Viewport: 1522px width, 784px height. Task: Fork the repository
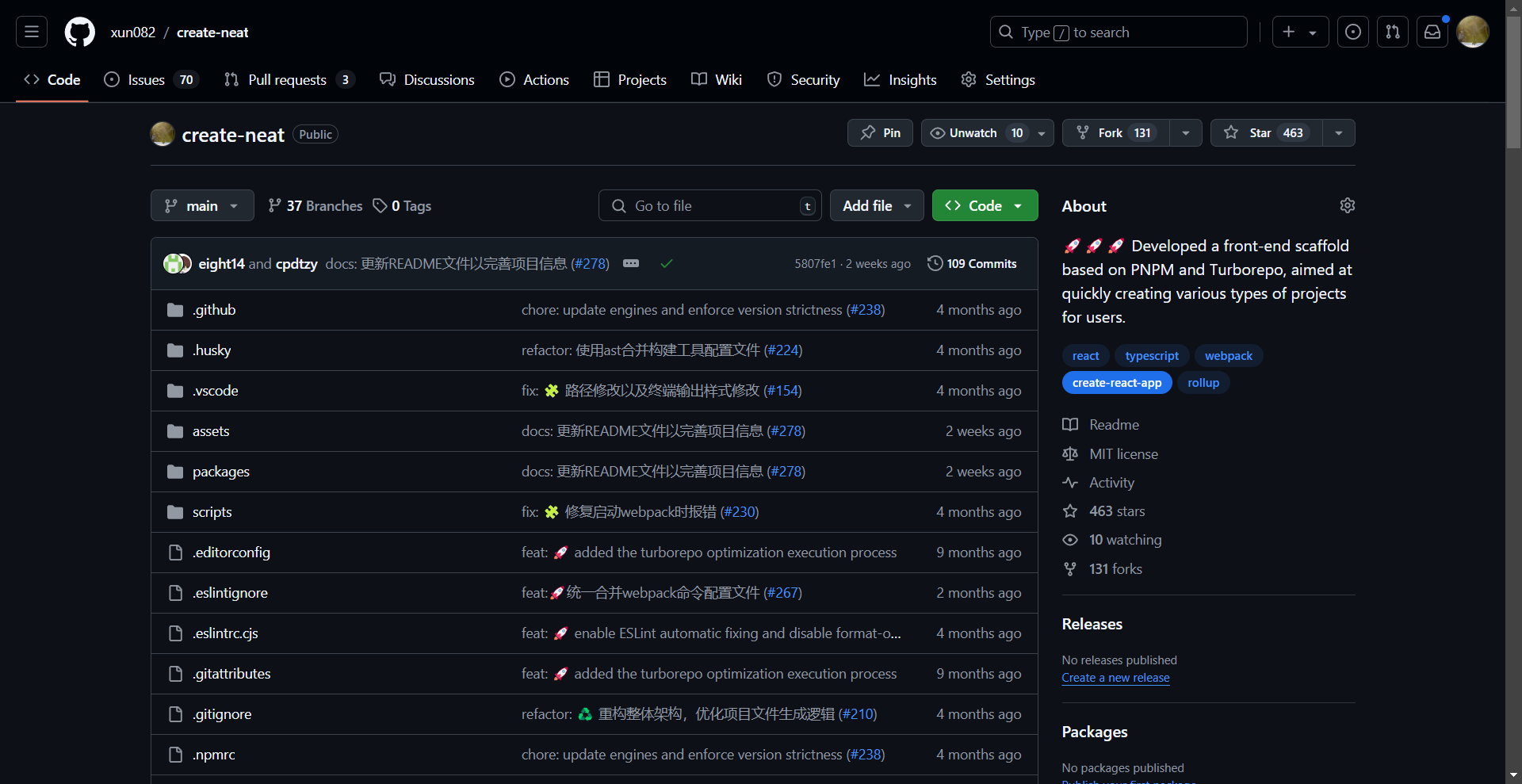pos(1116,132)
